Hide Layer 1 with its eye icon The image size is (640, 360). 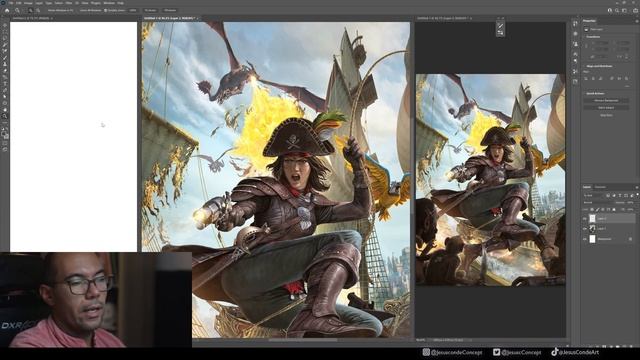[x=585, y=229]
